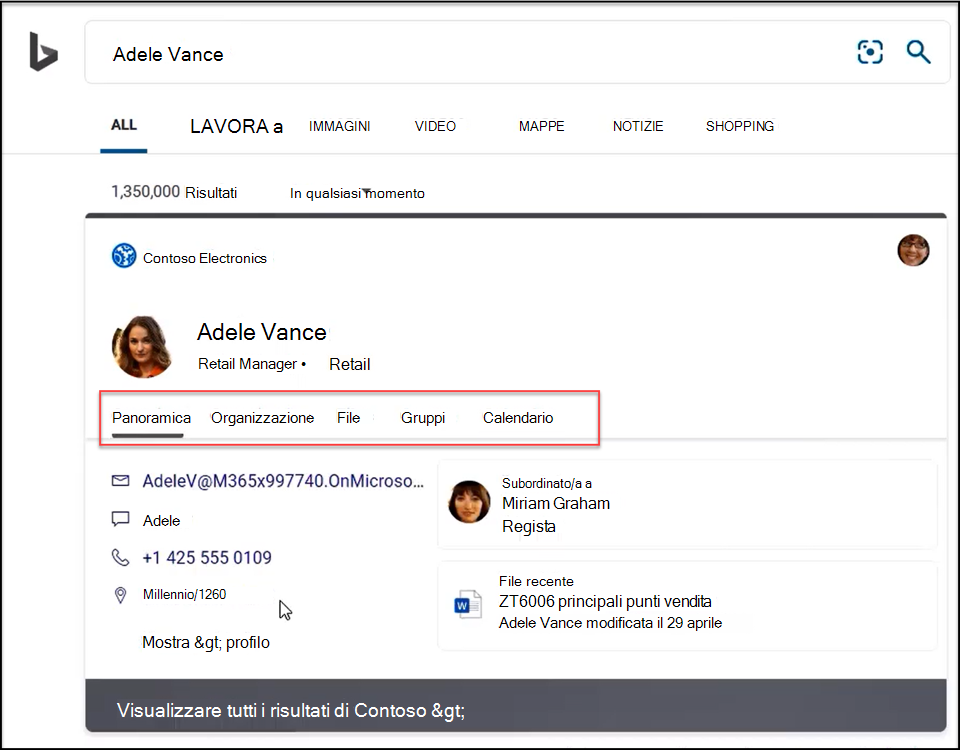Click the File recente label
This screenshot has width=960, height=750.
pyautogui.click(x=536, y=581)
